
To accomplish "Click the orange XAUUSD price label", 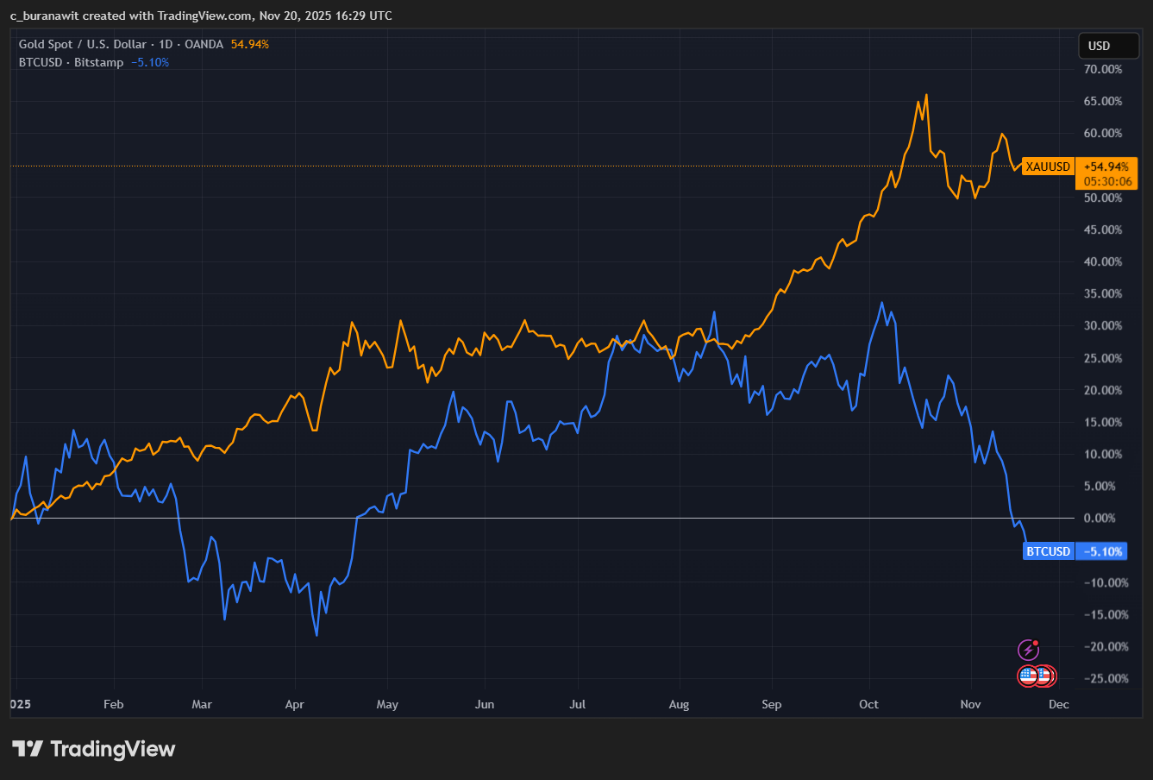I will click(x=1048, y=167).
